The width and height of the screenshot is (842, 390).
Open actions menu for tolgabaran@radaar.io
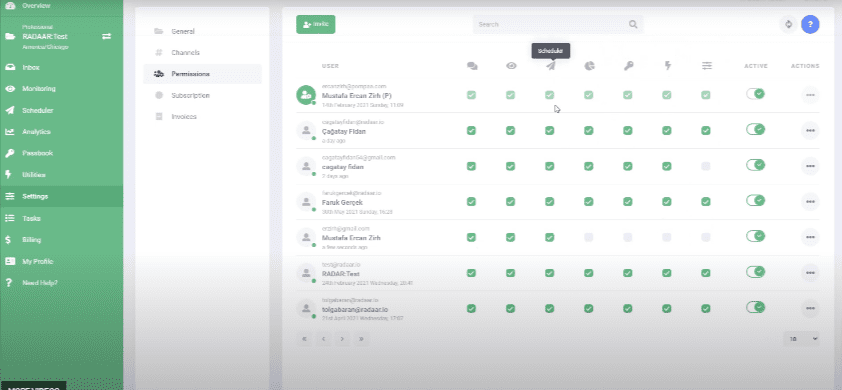coord(810,308)
